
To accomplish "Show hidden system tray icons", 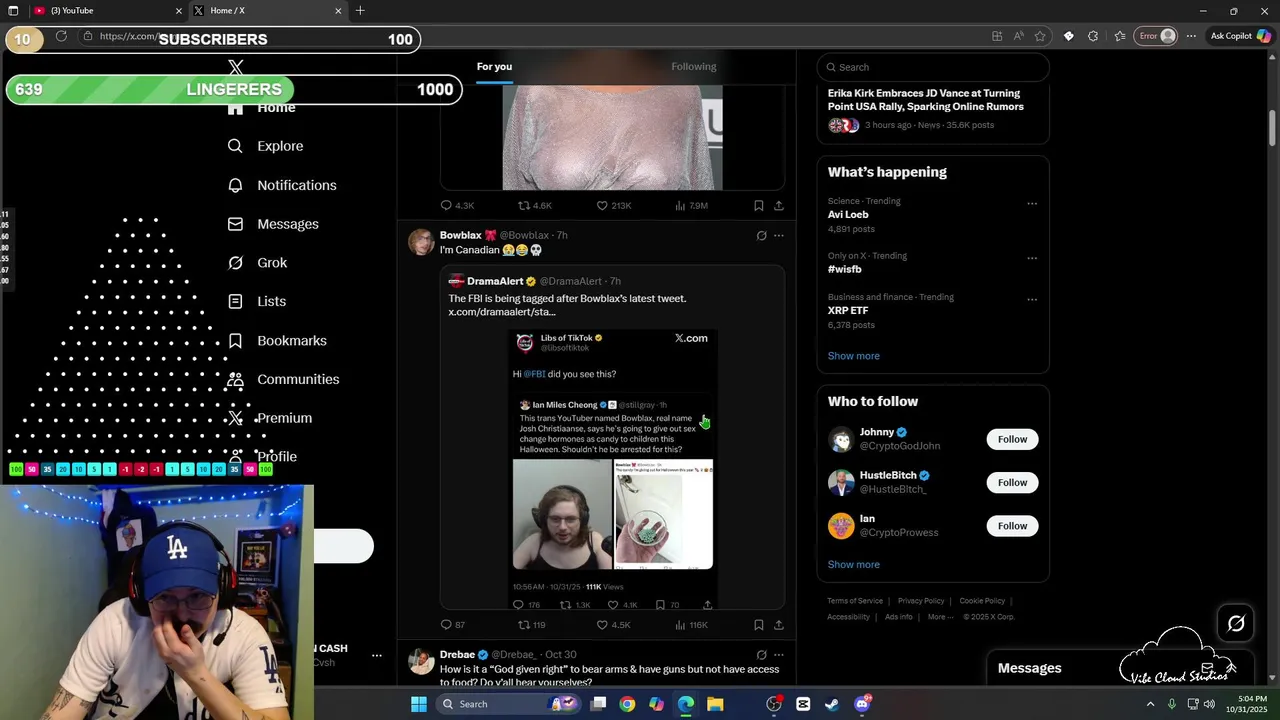I will 1149,704.
